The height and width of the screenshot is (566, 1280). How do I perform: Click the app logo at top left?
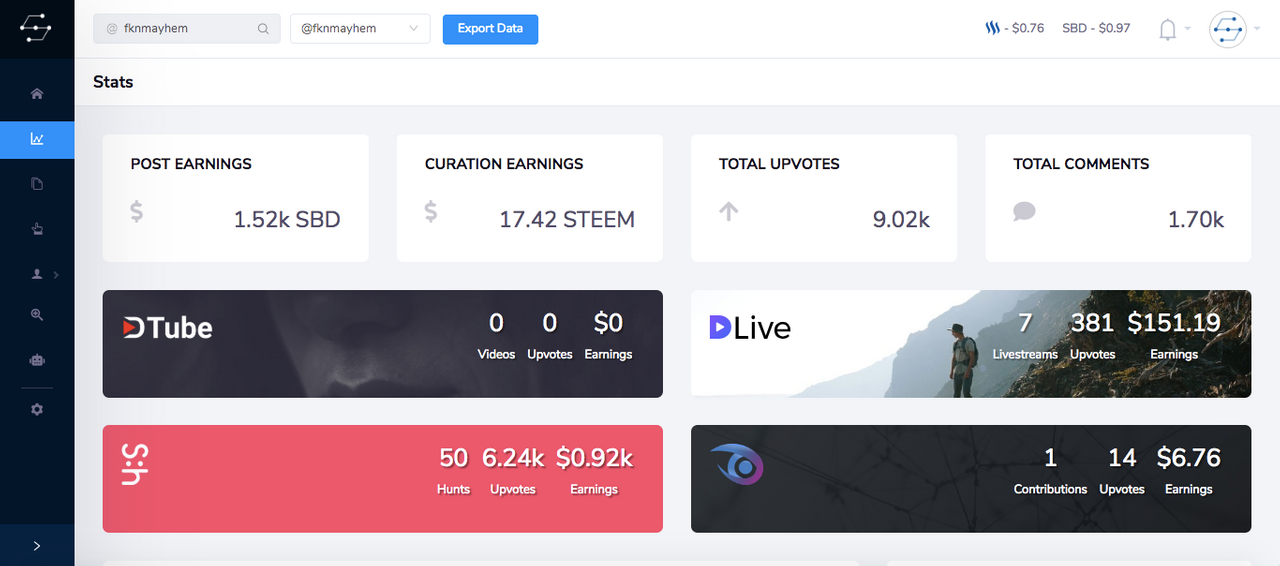point(37,29)
